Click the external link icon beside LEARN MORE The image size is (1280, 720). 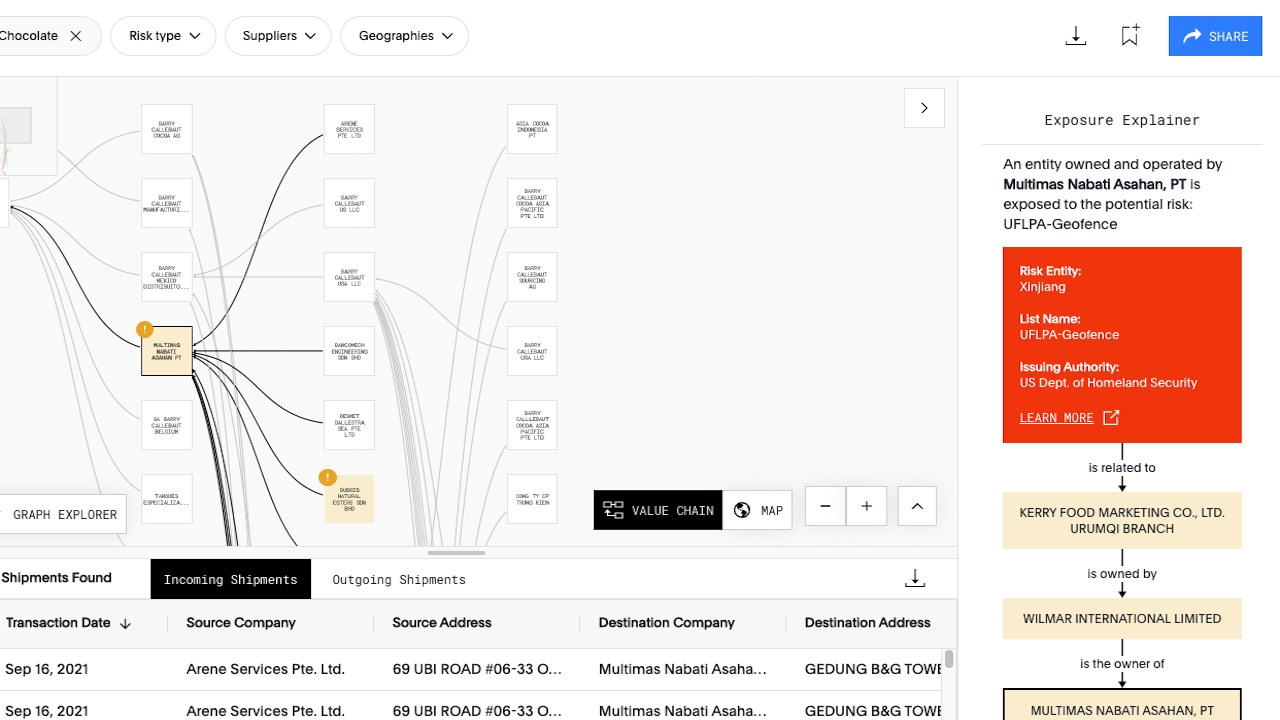pos(1111,418)
